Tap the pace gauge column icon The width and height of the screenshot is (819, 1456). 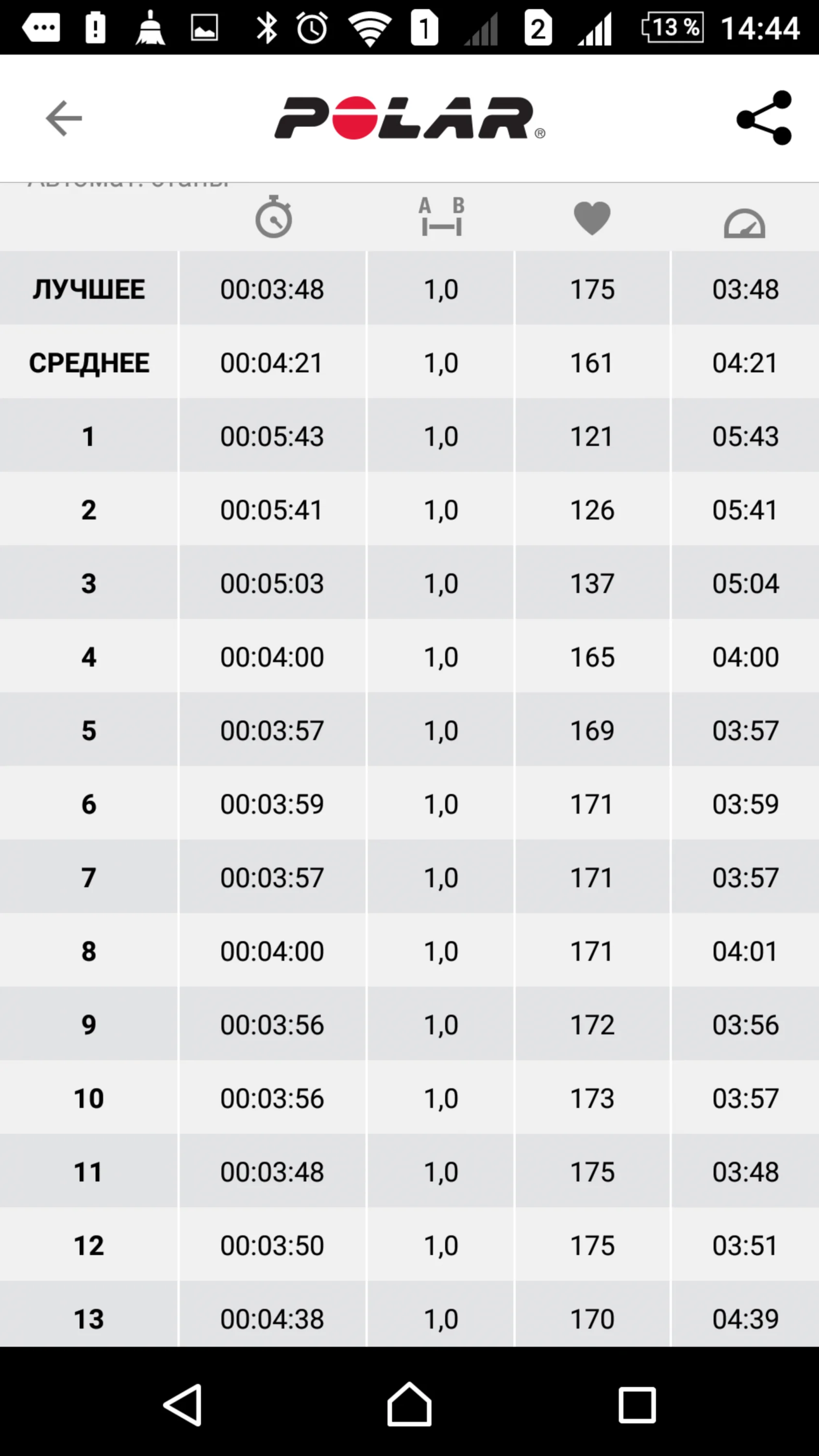pos(744,224)
